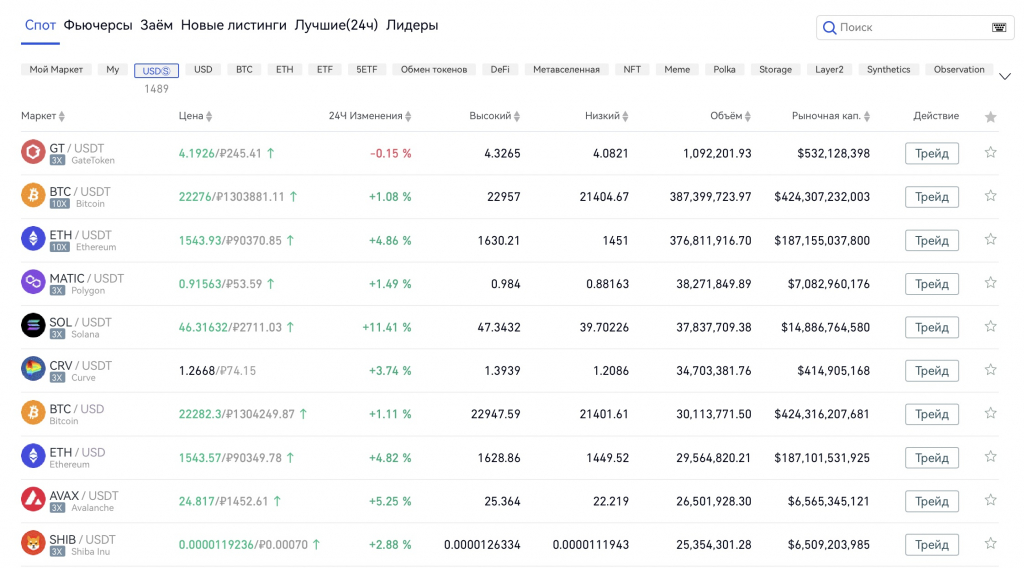
Task: Click the search magnifier icon
Action: point(829,27)
